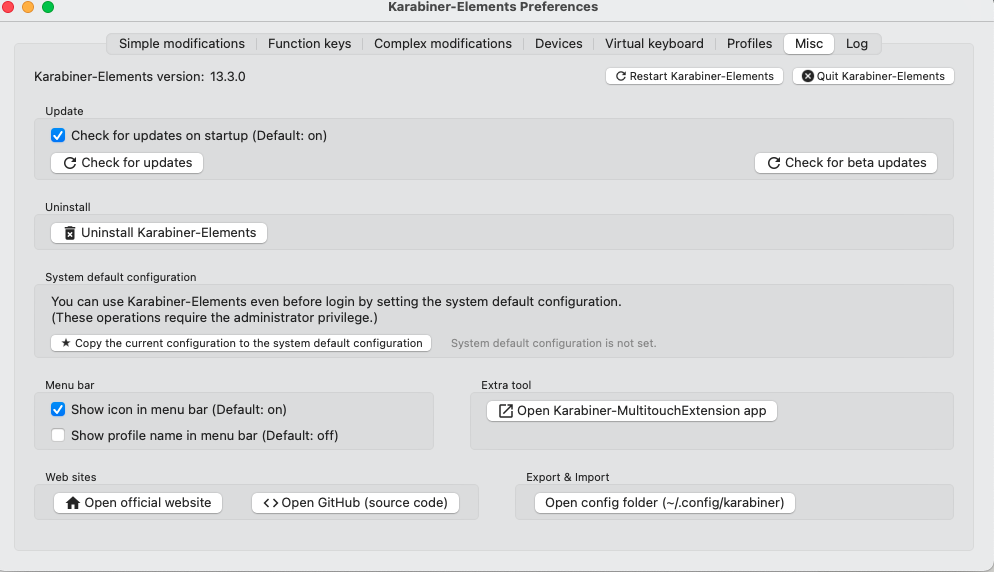Close the Preferences window with red button
The height and width of the screenshot is (572, 994).
pos(8,7)
